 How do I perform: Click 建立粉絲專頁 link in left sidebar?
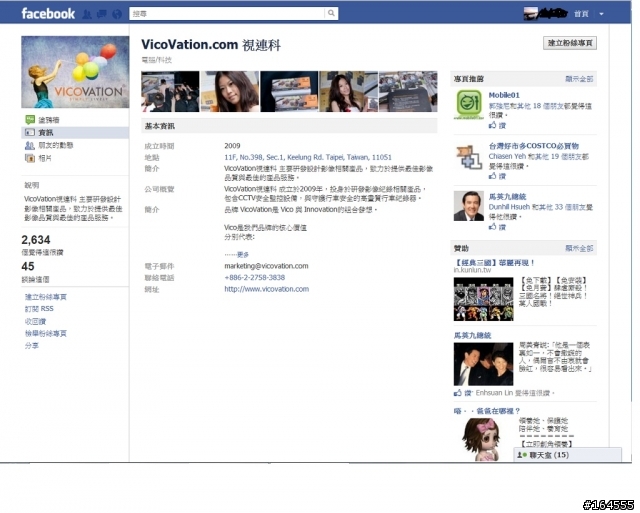(46, 297)
